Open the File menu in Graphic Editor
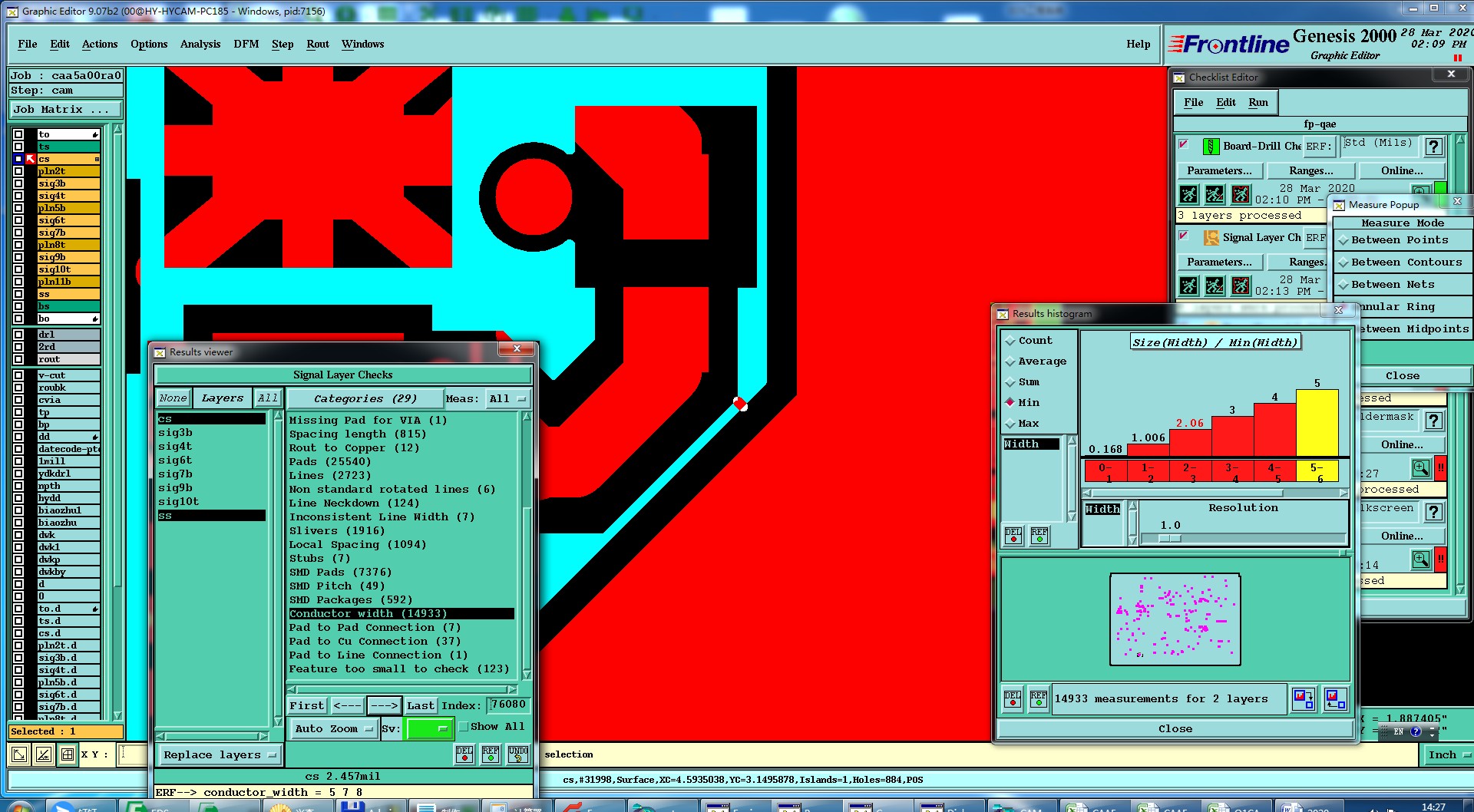Viewport: 1474px width, 812px height. tap(27, 45)
